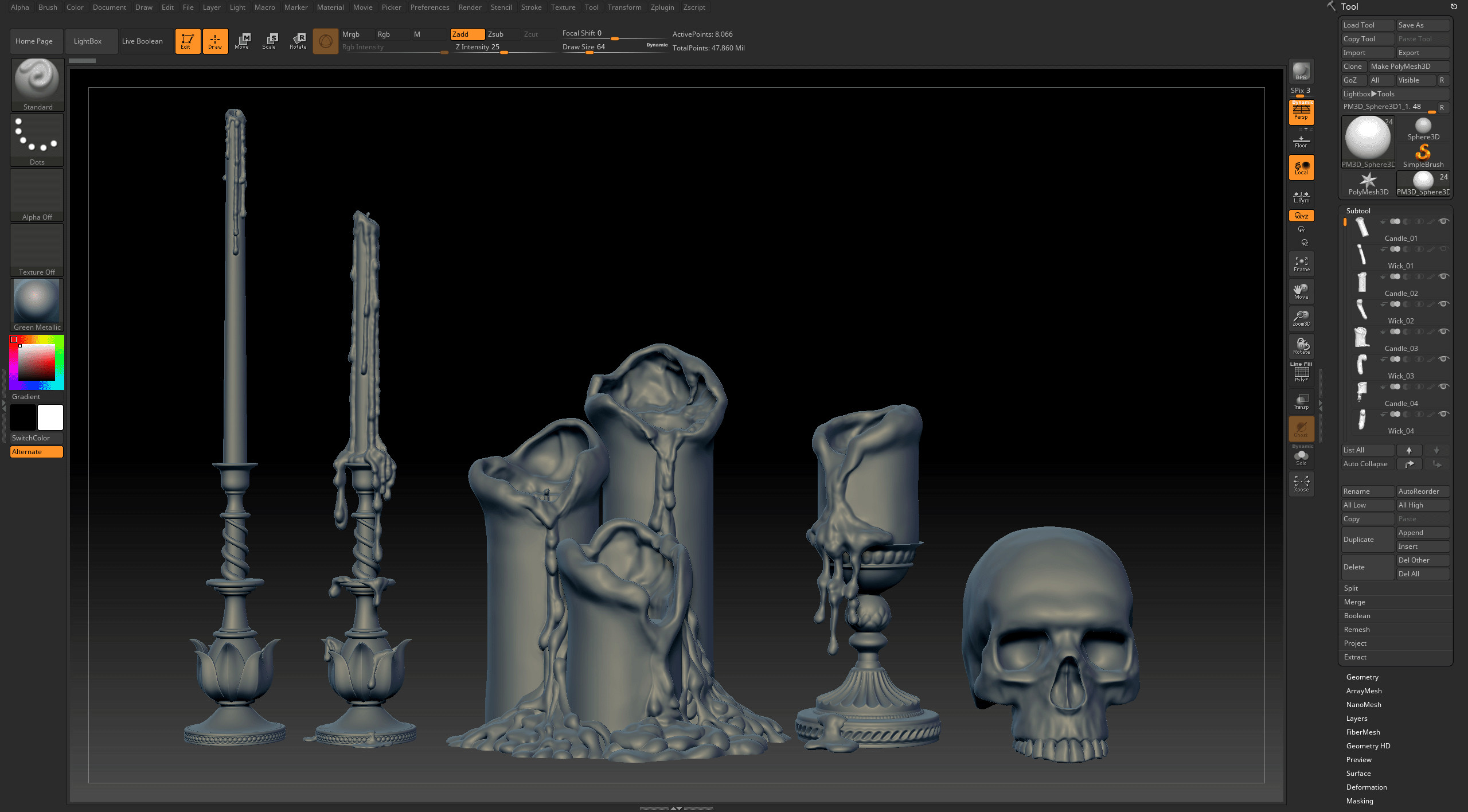The height and width of the screenshot is (812, 1468).
Task: Open the Zplugin menu
Action: pyautogui.click(x=662, y=7)
